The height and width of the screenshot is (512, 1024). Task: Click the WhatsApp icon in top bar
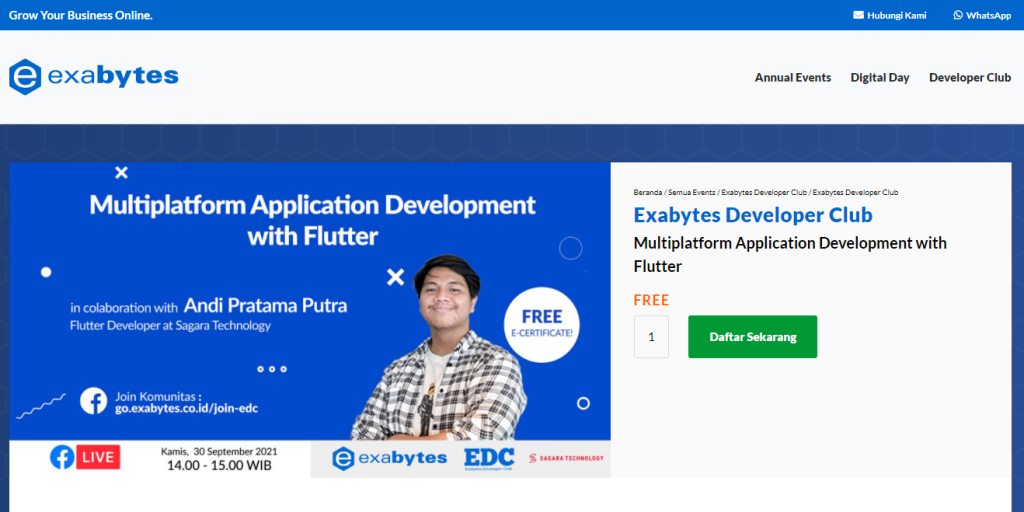[x=958, y=15]
